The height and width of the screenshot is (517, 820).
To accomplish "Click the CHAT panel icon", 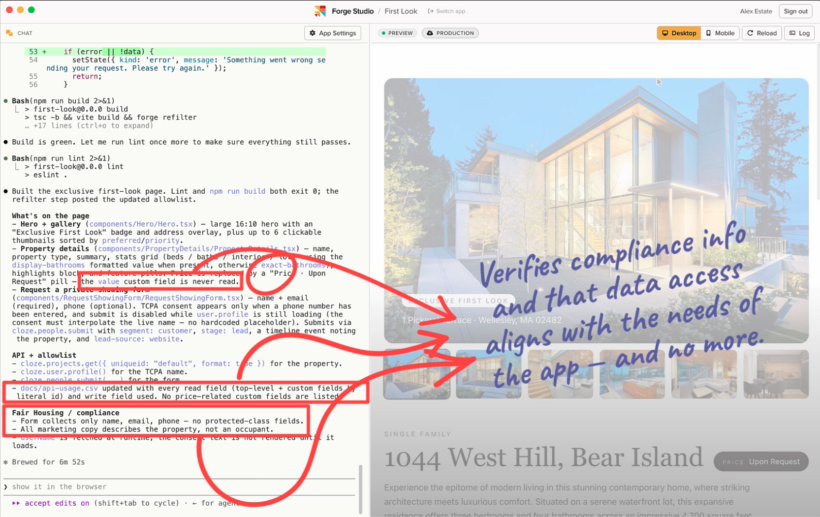I will pos(9,33).
